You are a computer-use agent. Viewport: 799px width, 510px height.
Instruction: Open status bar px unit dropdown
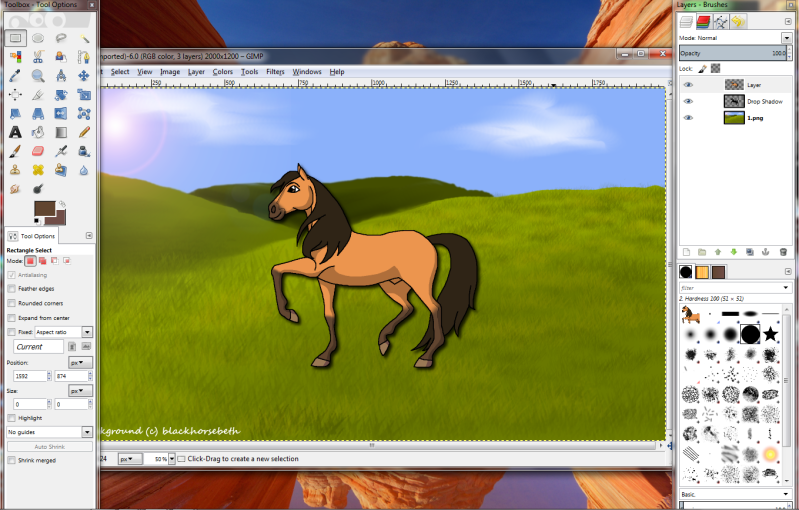click(130, 459)
